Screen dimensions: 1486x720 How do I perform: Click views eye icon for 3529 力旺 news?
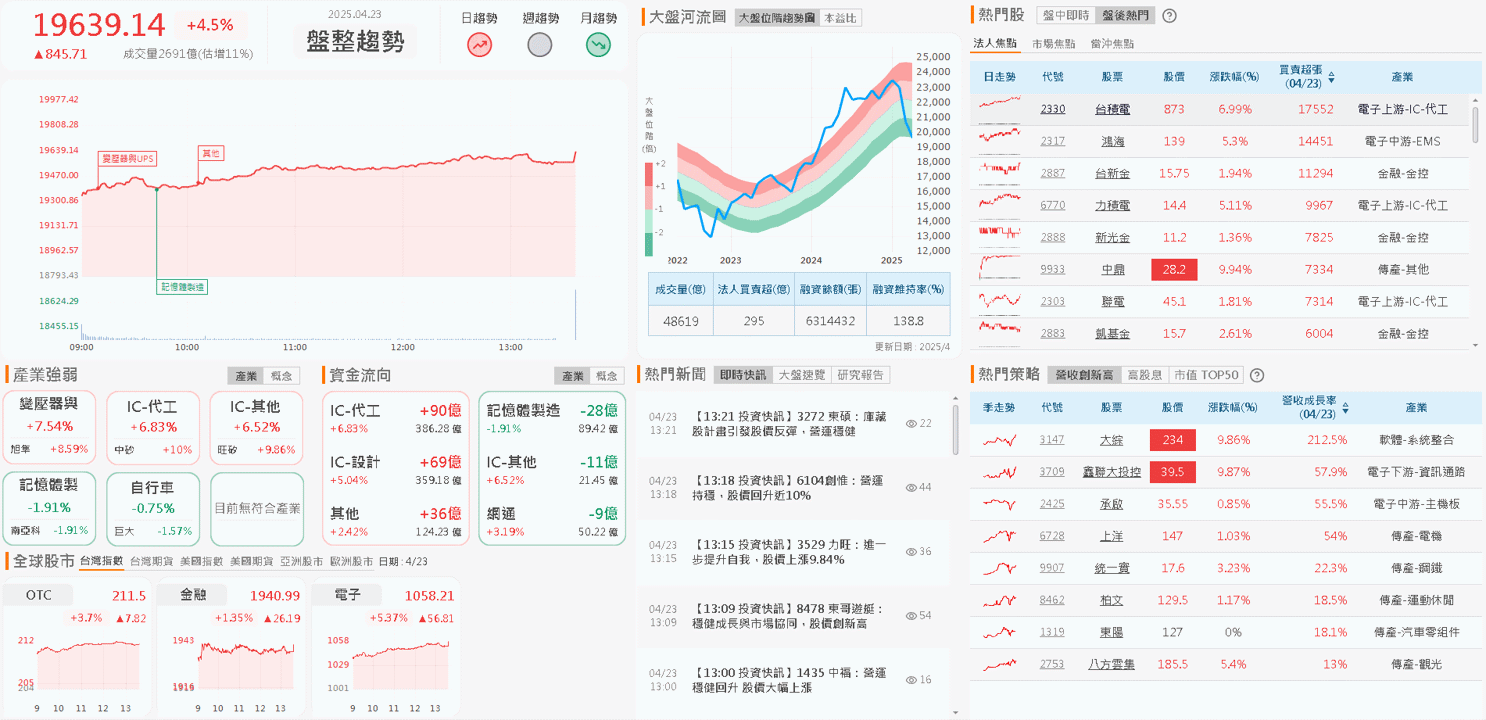click(x=911, y=552)
